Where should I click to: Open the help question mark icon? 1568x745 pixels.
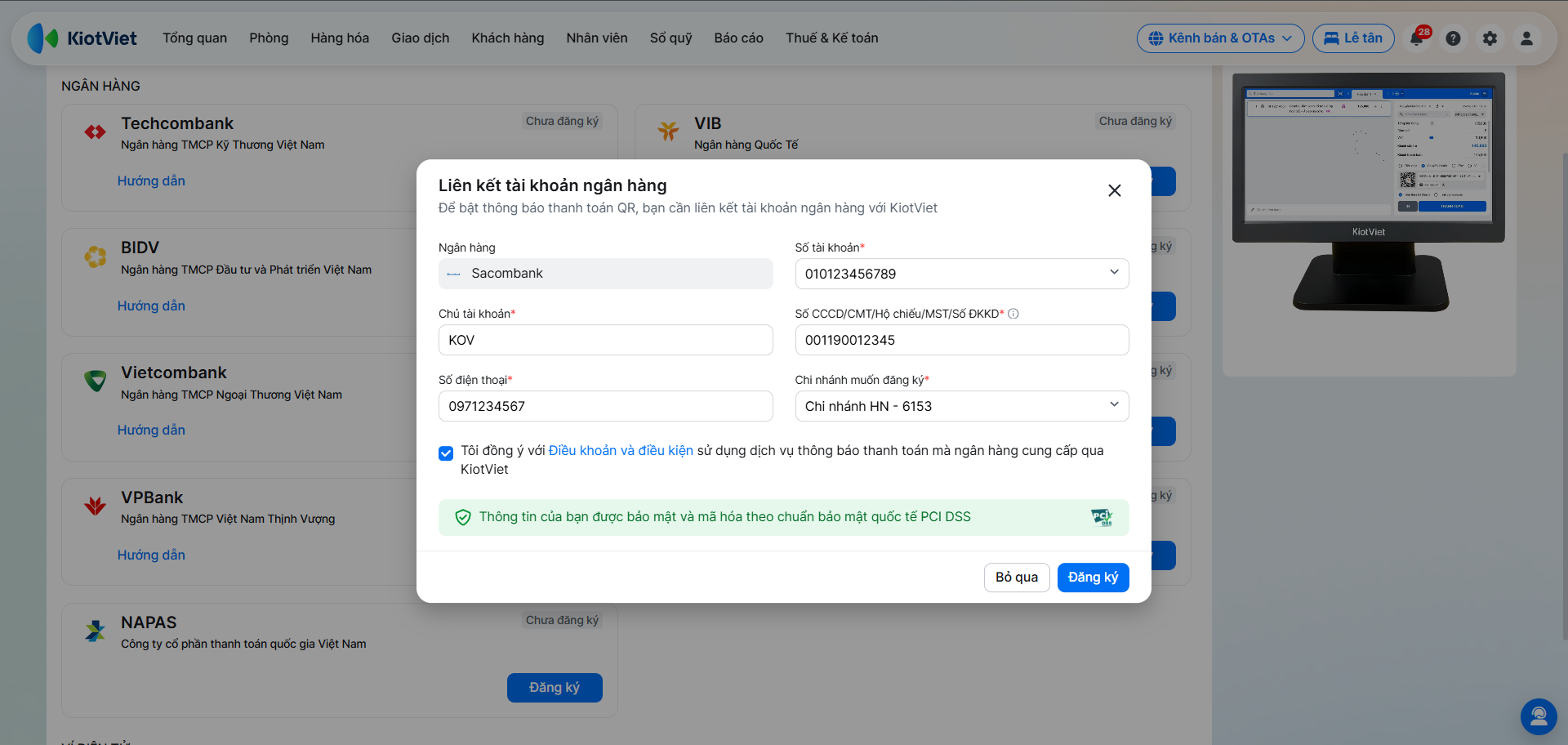point(1454,38)
